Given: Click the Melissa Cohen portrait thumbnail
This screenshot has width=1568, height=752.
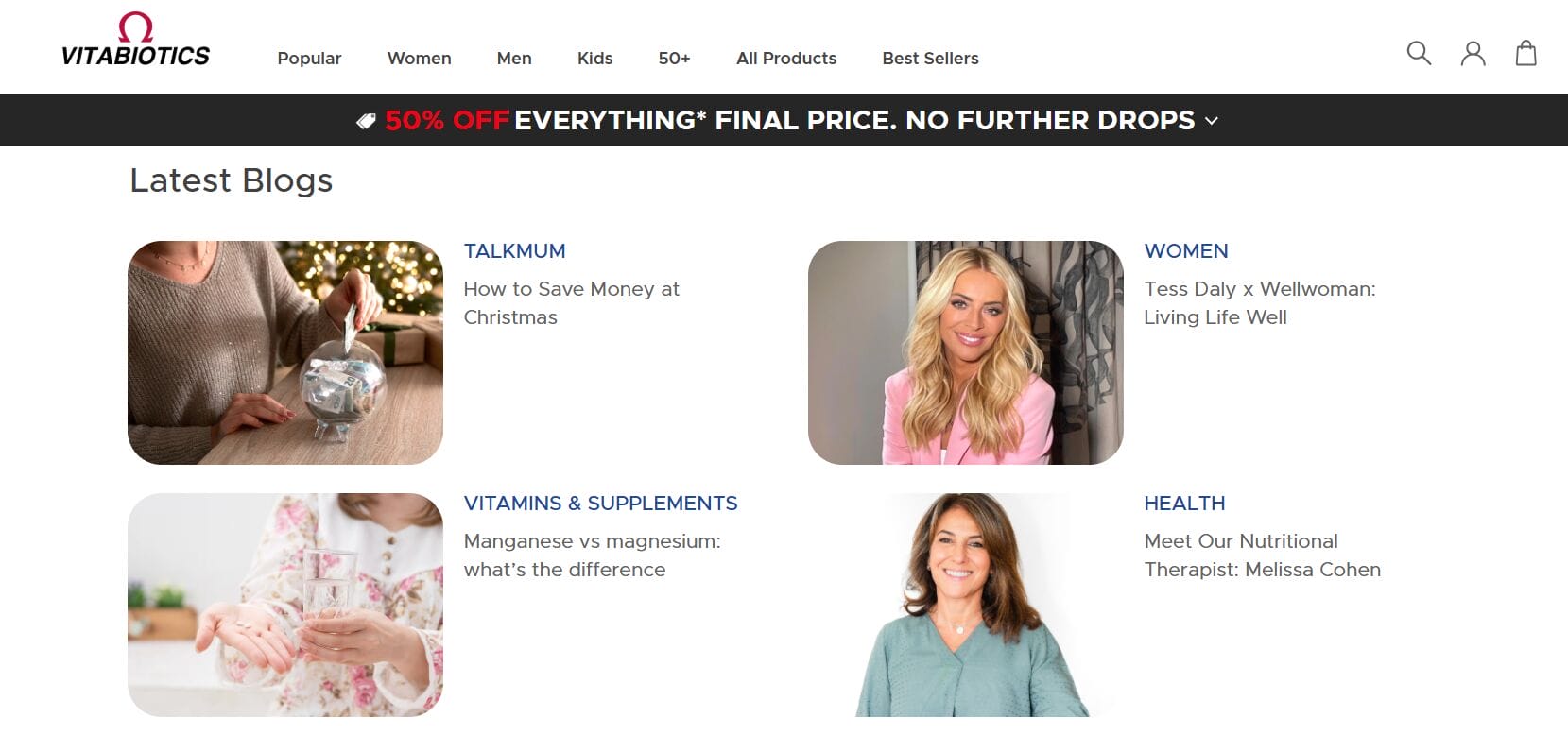Looking at the screenshot, I should point(966,605).
